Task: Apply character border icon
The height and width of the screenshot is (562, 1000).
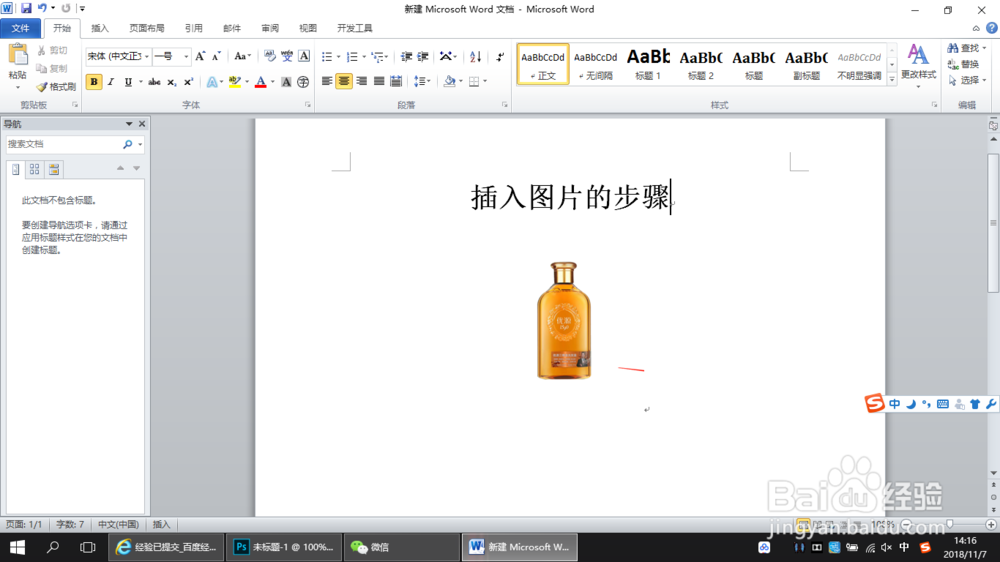Action: pyautogui.click(x=304, y=56)
